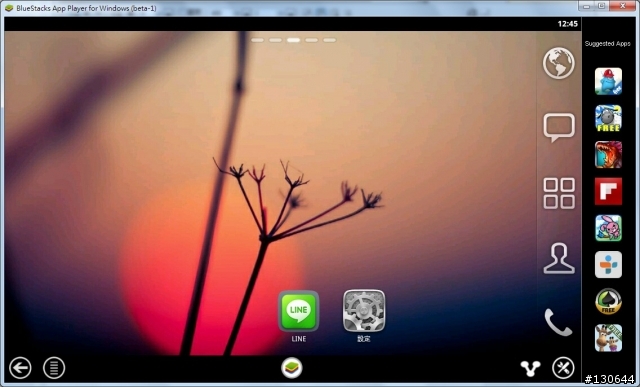Go to first home screen page indicator
This screenshot has width=640, height=387.
[x=257, y=40]
